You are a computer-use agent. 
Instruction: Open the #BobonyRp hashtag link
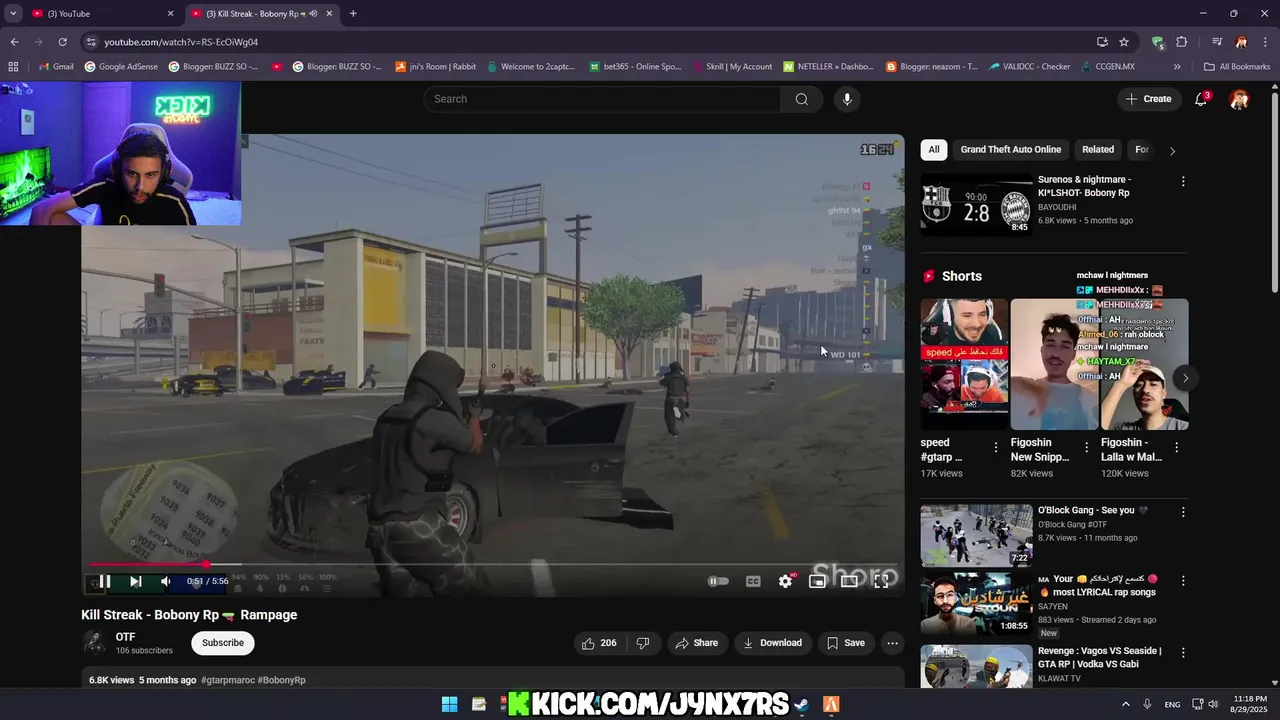pyautogui.click(x=282, y=680)
